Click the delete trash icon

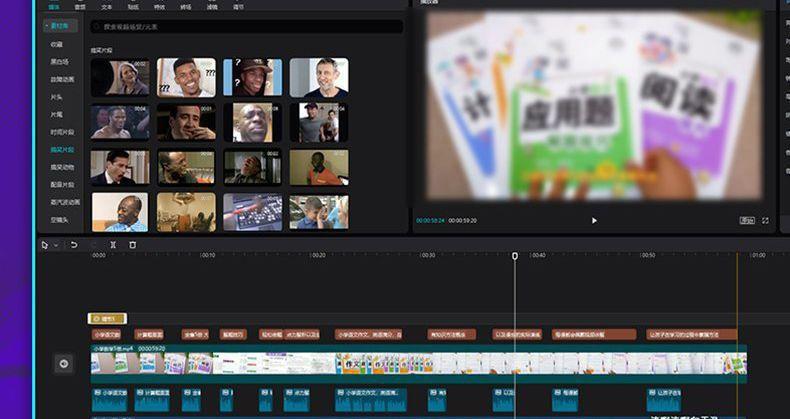(132, 244)
